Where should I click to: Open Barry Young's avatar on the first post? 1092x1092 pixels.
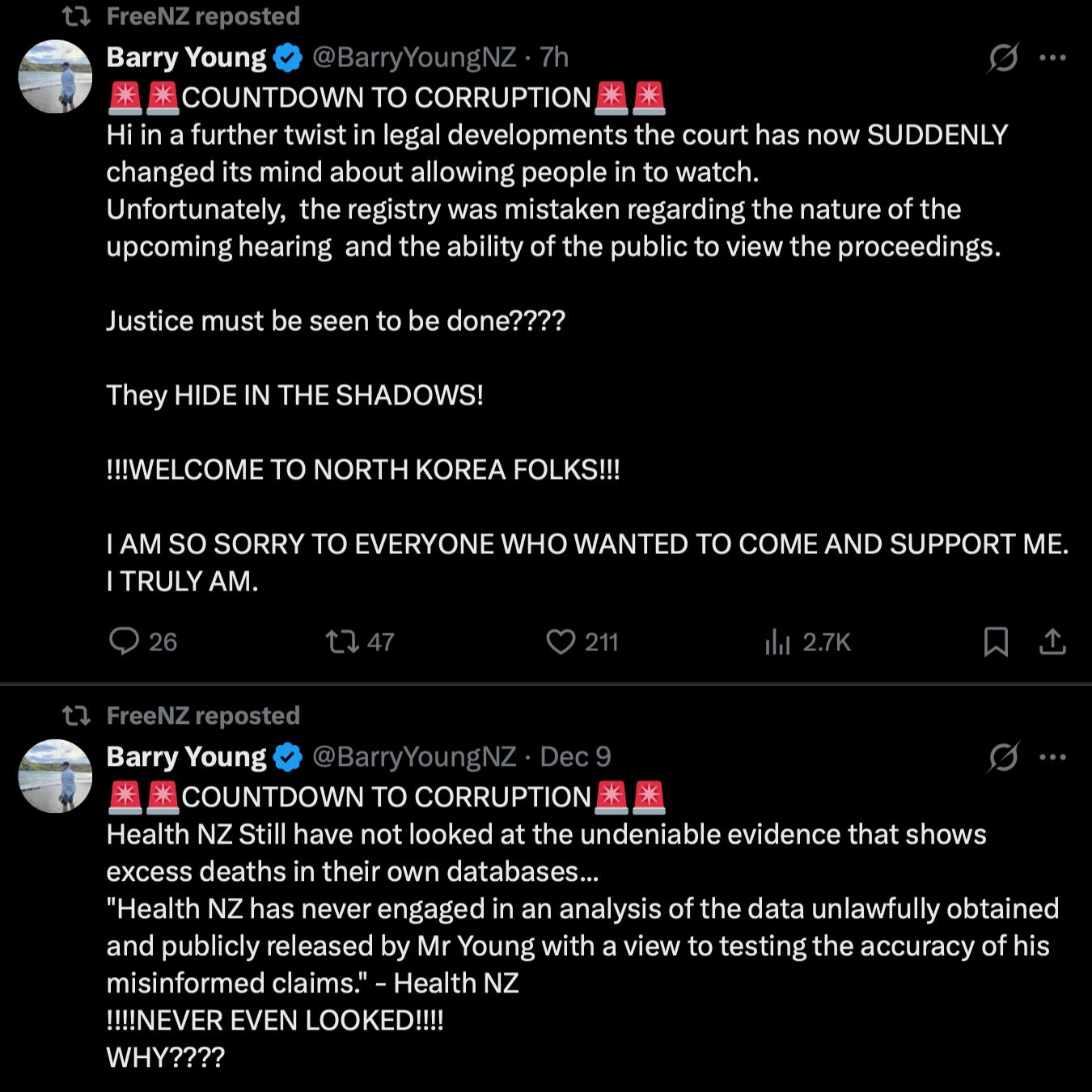point(55,76)
